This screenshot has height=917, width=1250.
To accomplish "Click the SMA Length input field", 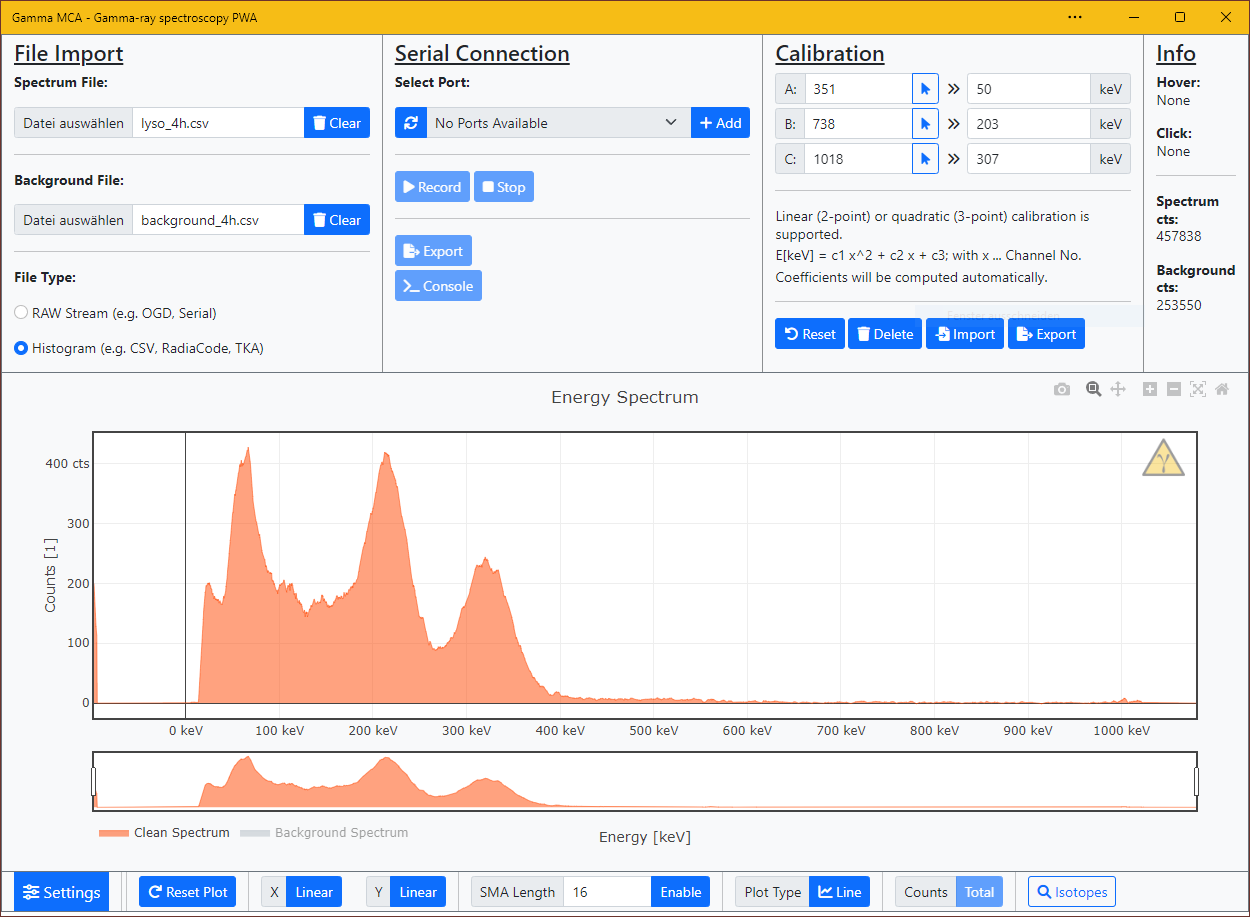I will (x=607, y=892).
